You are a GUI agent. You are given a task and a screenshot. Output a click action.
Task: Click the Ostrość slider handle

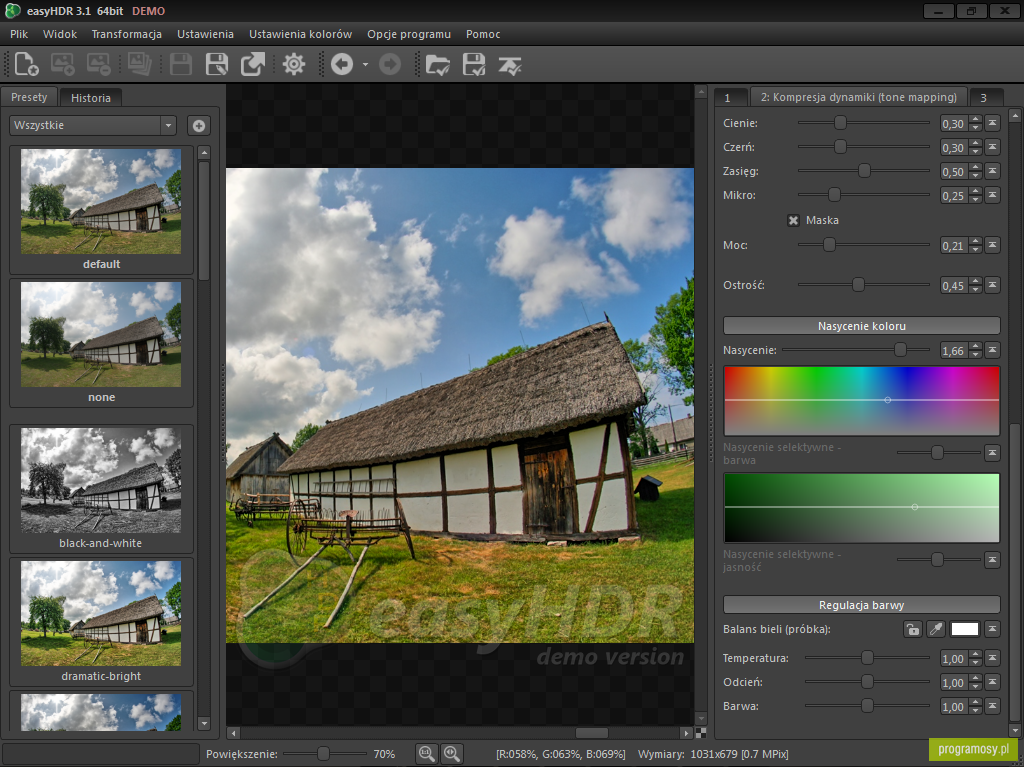point(858,285)
